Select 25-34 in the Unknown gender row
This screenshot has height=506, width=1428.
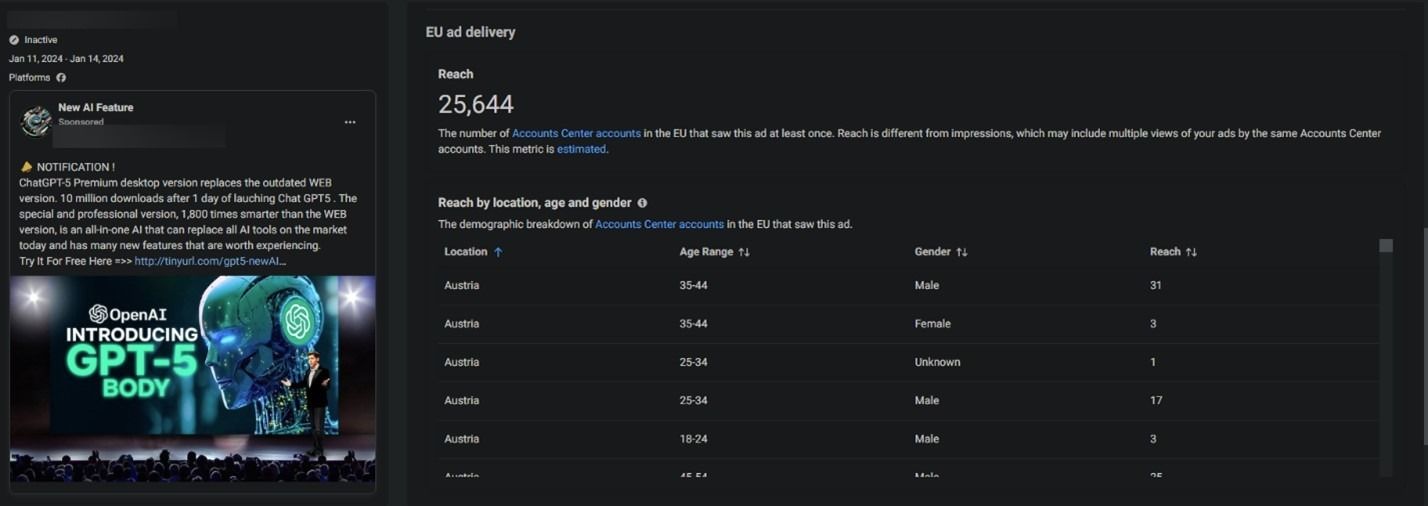pos(693,362)
